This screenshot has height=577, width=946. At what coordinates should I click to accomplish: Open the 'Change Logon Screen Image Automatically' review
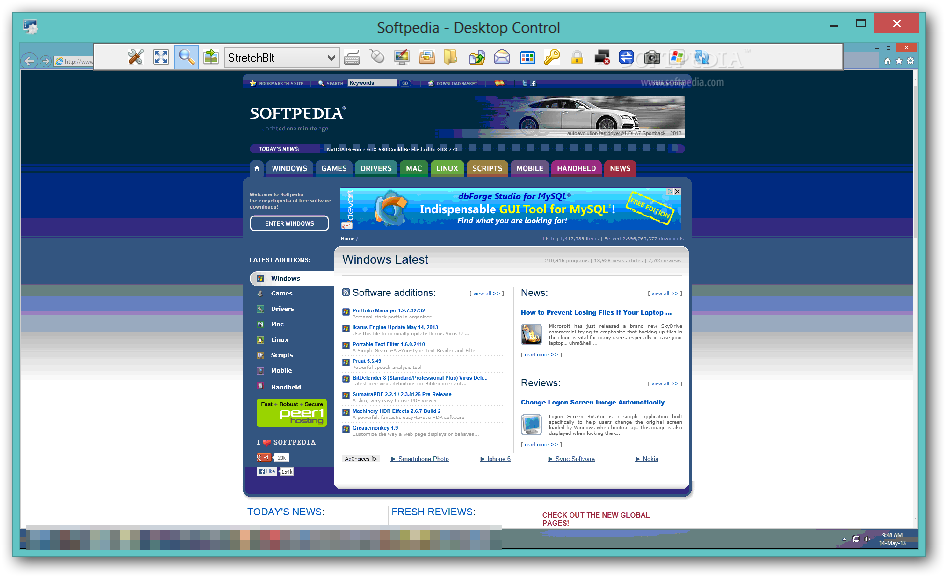[x=592, y=402]
